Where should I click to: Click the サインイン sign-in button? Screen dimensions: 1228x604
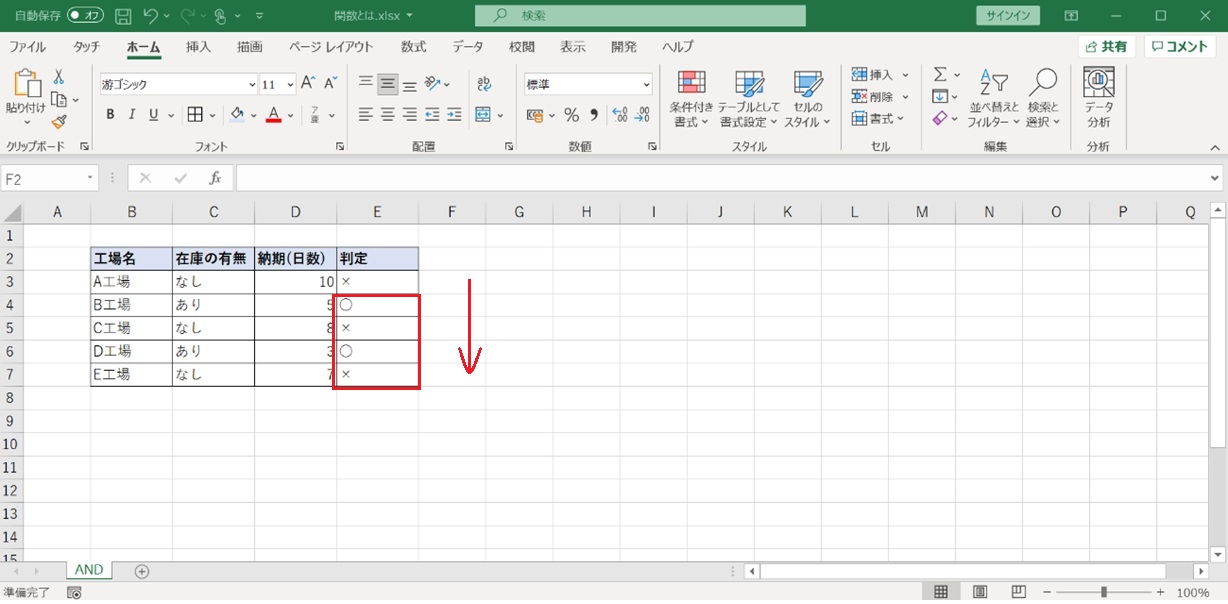[x=1007, y=16]
